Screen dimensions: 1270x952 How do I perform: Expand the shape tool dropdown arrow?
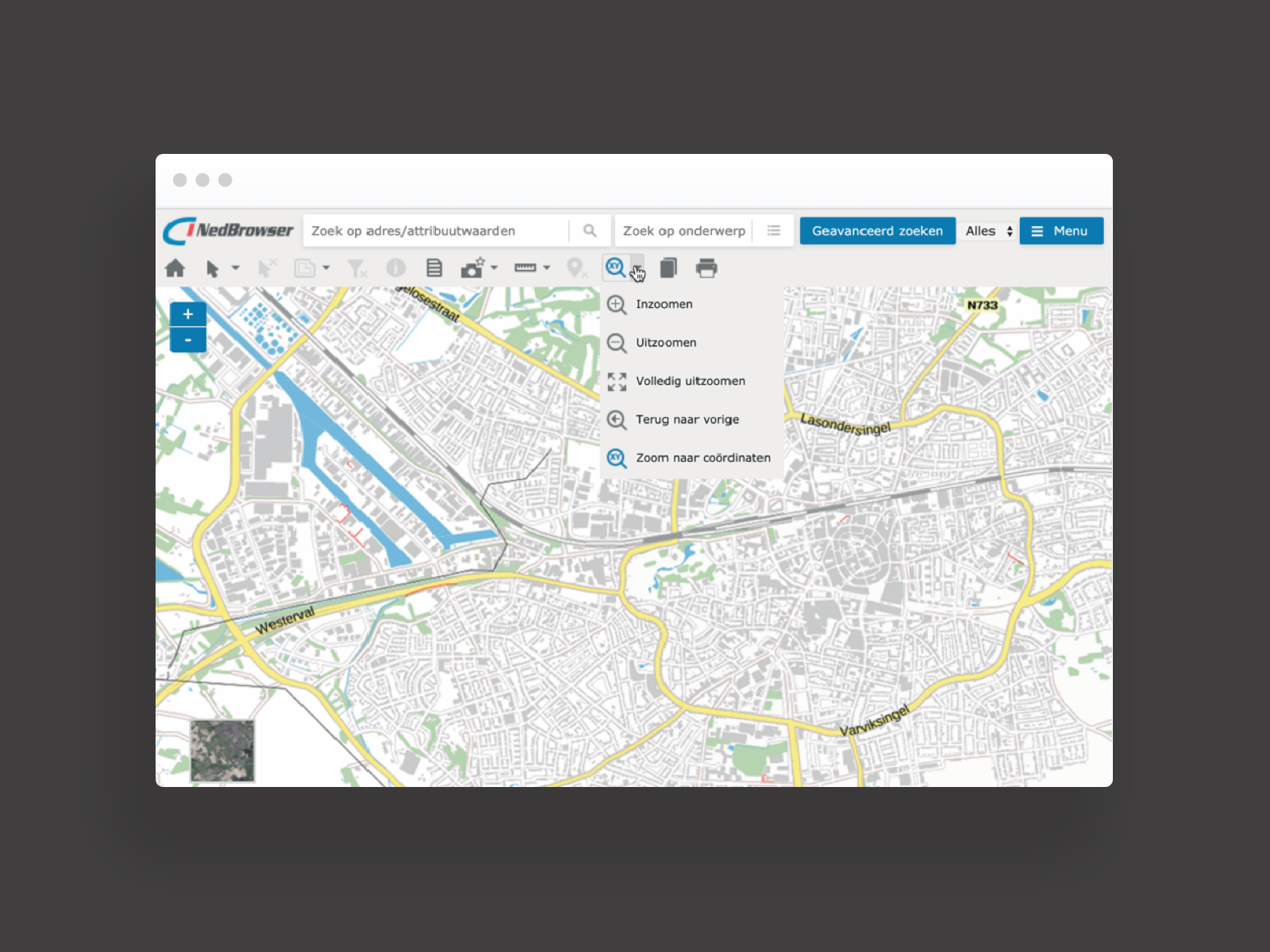click(326, 268)
